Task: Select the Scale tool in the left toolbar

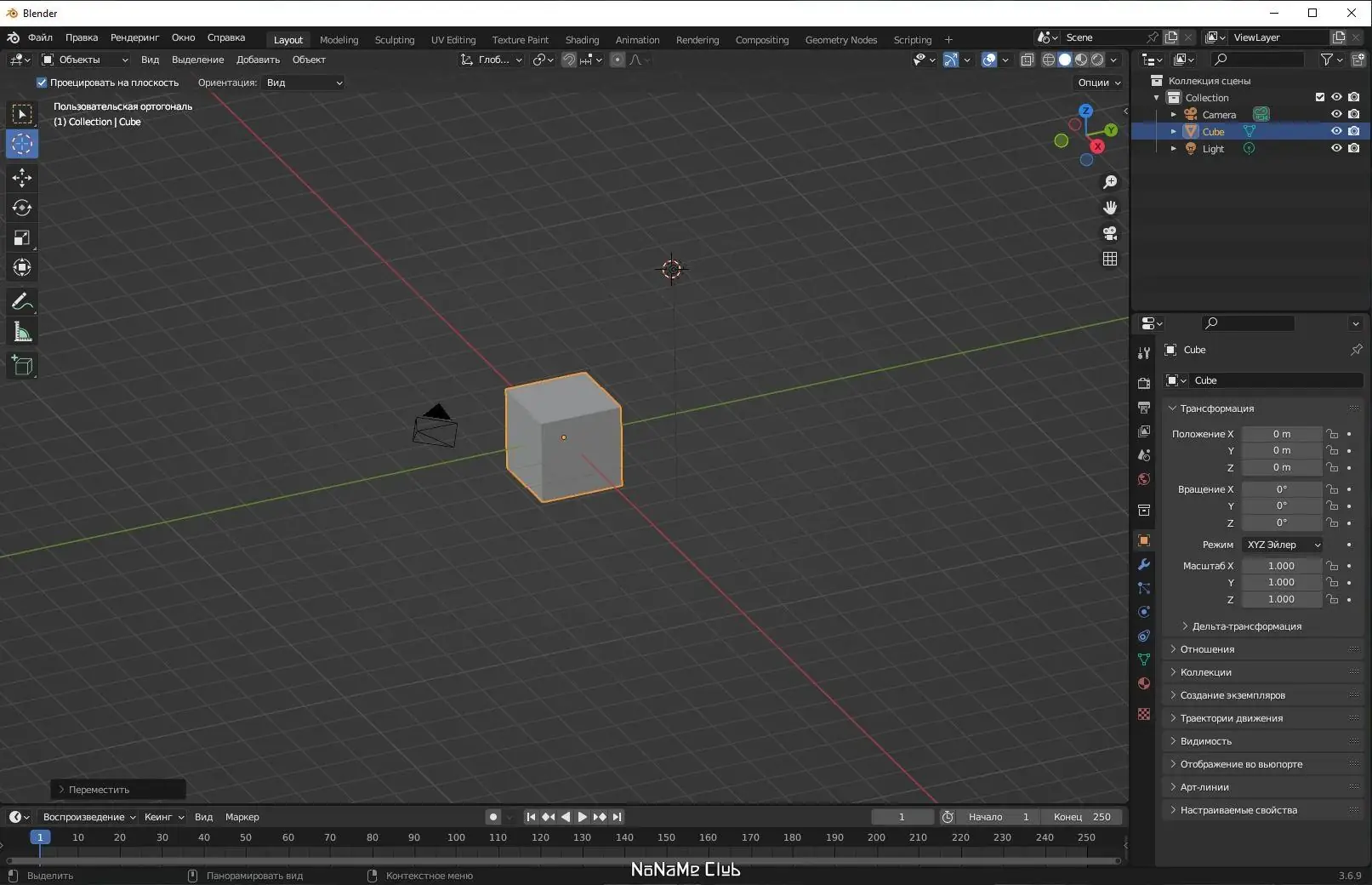Action: (22, 238)
